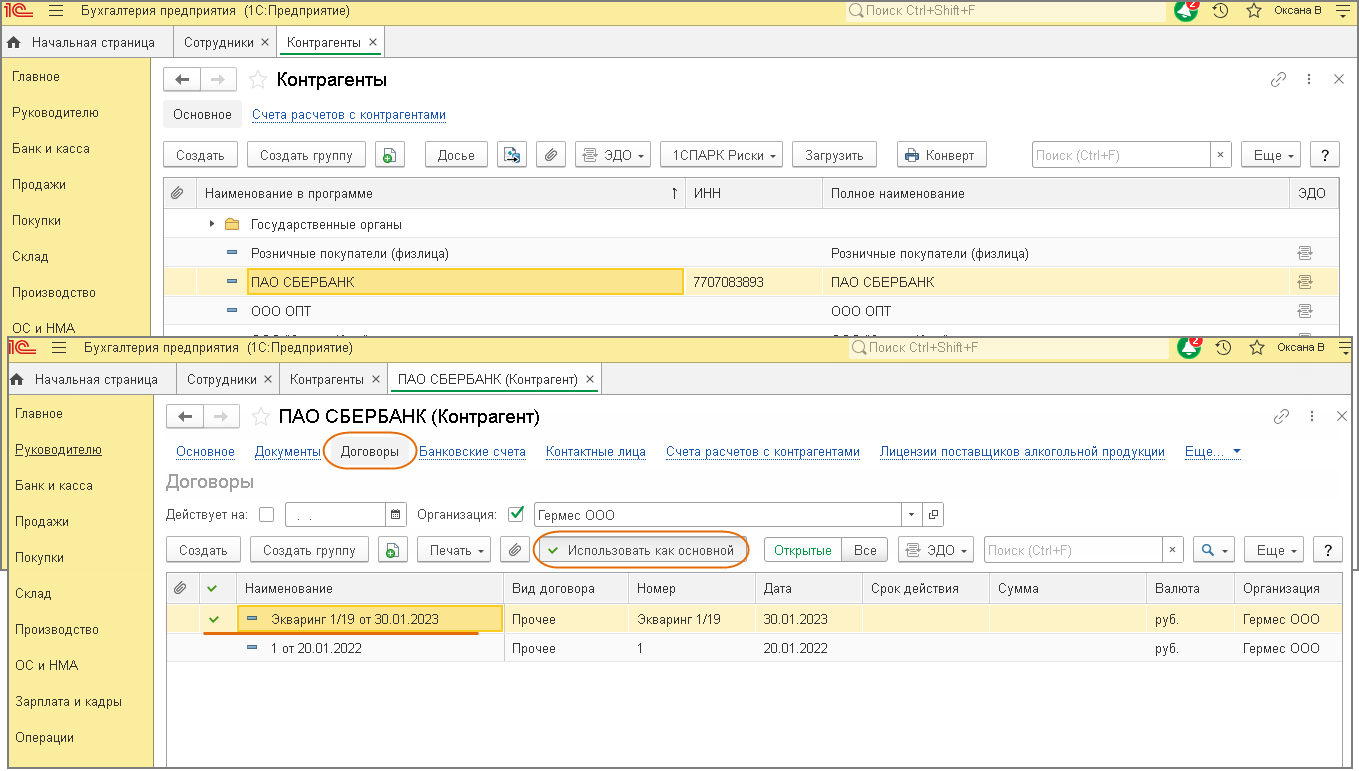The width and height of the screenshot is (1359, 771).
Task: Open the 1СПАРК Риски dropdown
Action: tap(721, 155)
